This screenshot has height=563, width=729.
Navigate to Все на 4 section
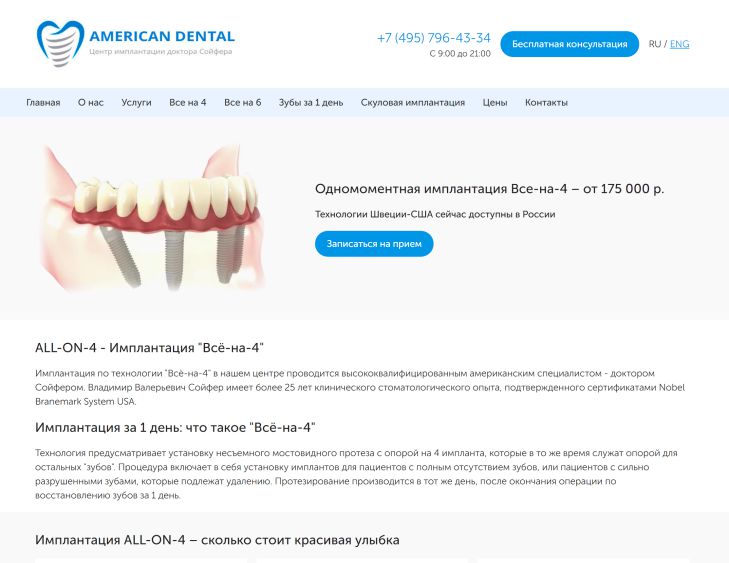(x=188, y=103)
